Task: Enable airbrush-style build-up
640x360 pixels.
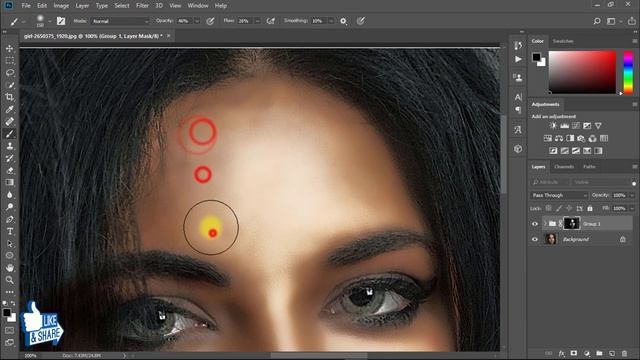Action: click(270, 21)
